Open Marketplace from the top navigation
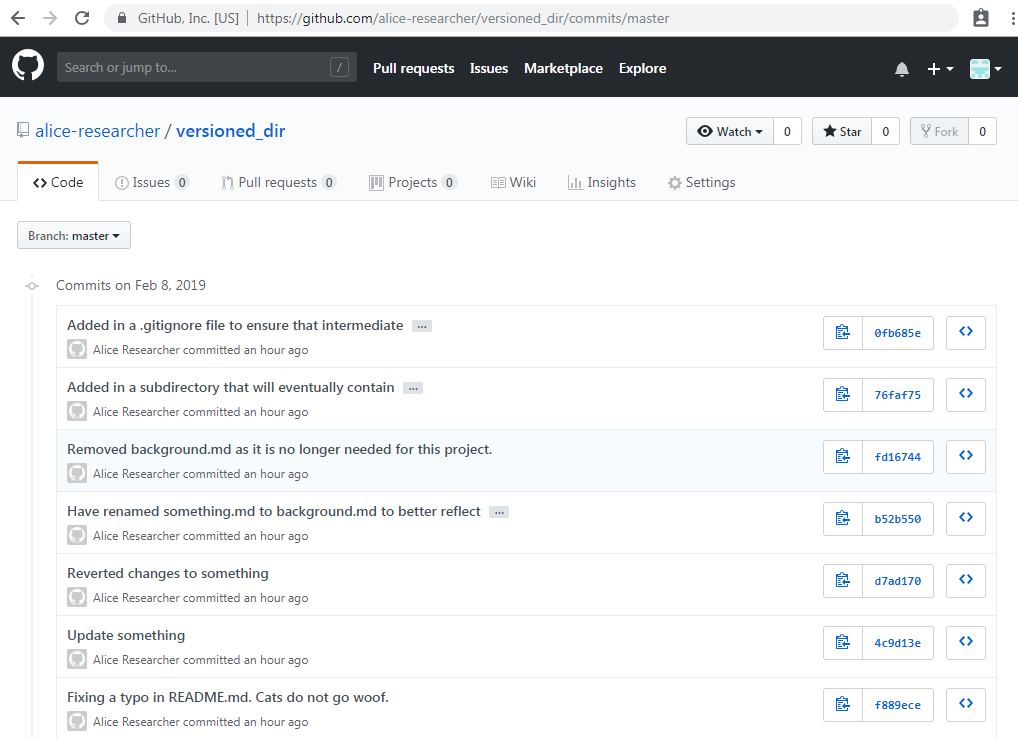Screen dimensions: 1018x738 [563, 68]
